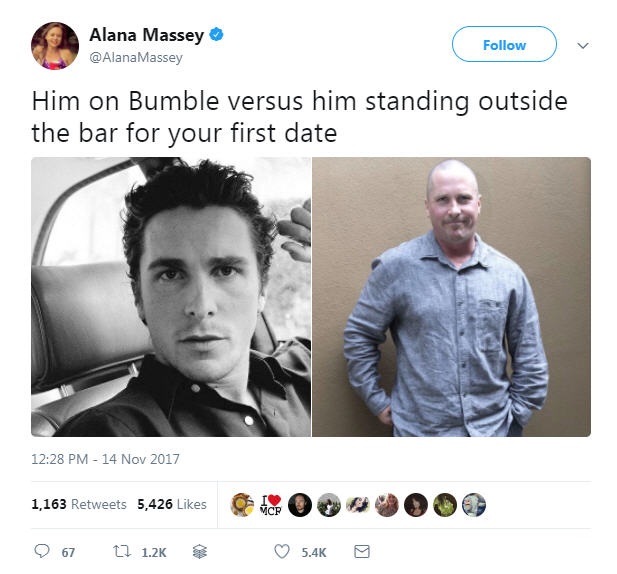
Task: Retweet using the arrows icon
Action: [x=122, y=552]
